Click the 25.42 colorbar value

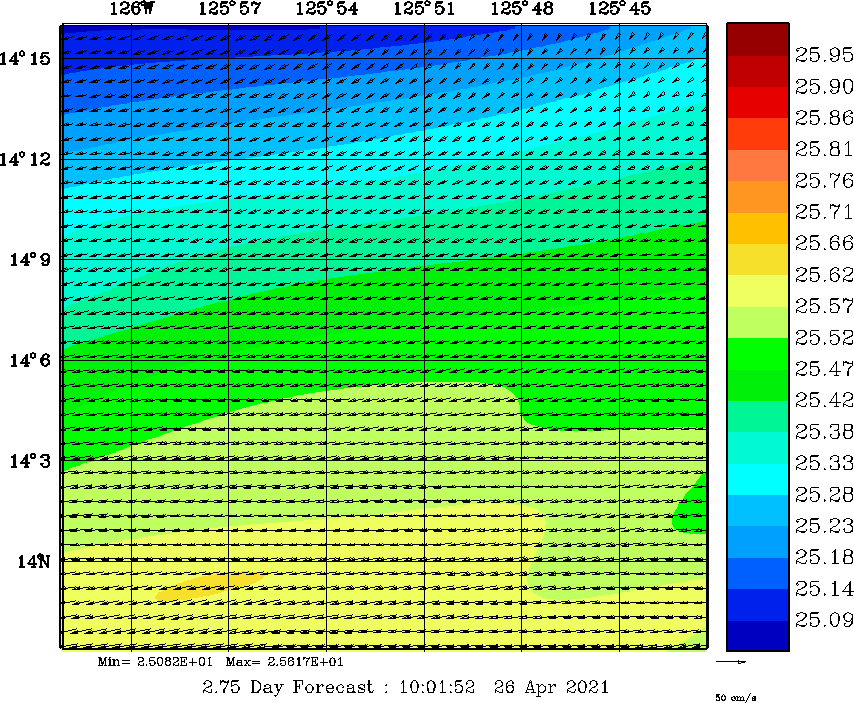(x=824, y=400)
